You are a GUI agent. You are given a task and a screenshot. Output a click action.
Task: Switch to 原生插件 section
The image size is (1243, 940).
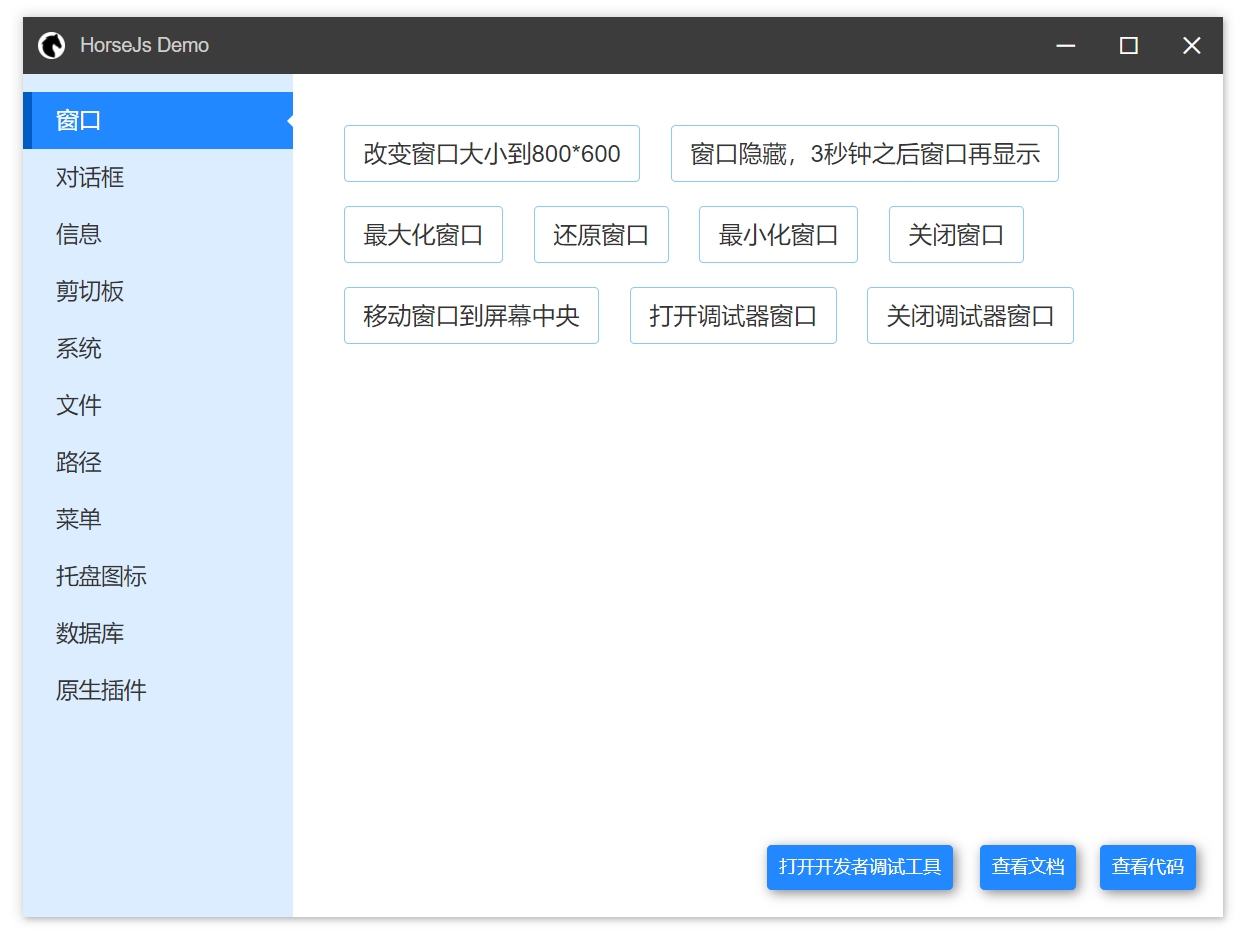[158, 691]
